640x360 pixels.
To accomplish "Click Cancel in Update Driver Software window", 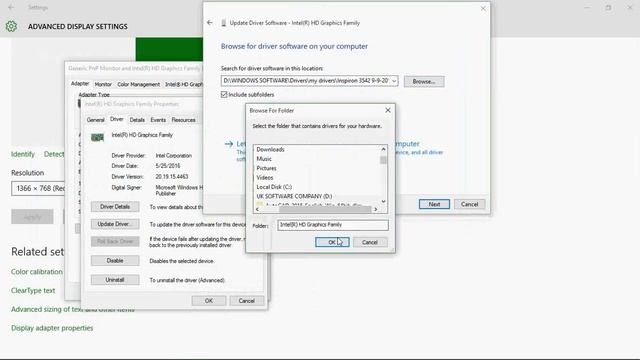I will (469, 204).
